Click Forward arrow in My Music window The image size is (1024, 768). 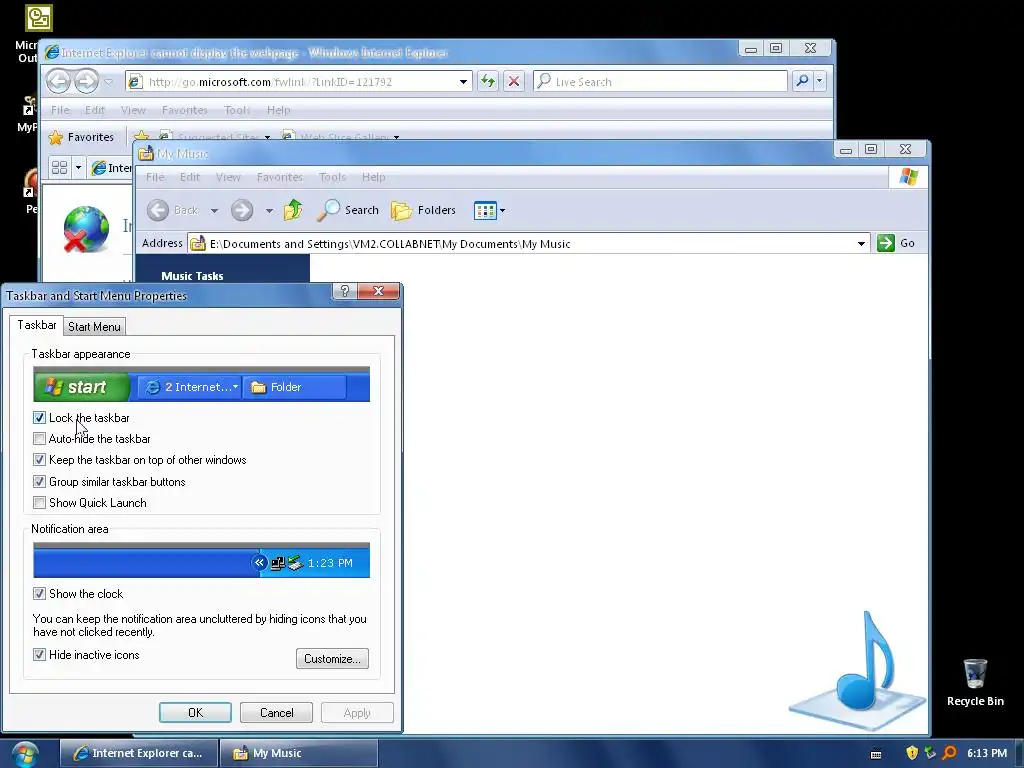pyautogui.click(x=242, y=210)
